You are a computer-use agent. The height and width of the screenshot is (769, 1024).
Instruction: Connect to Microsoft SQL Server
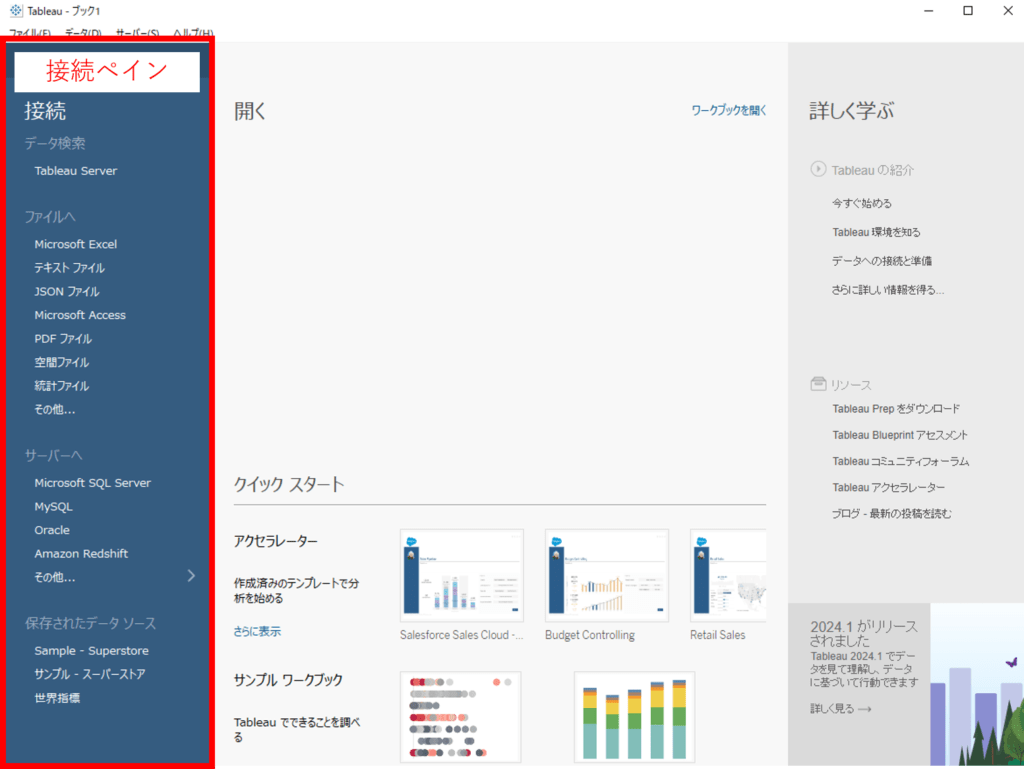[x=93, y=482]
